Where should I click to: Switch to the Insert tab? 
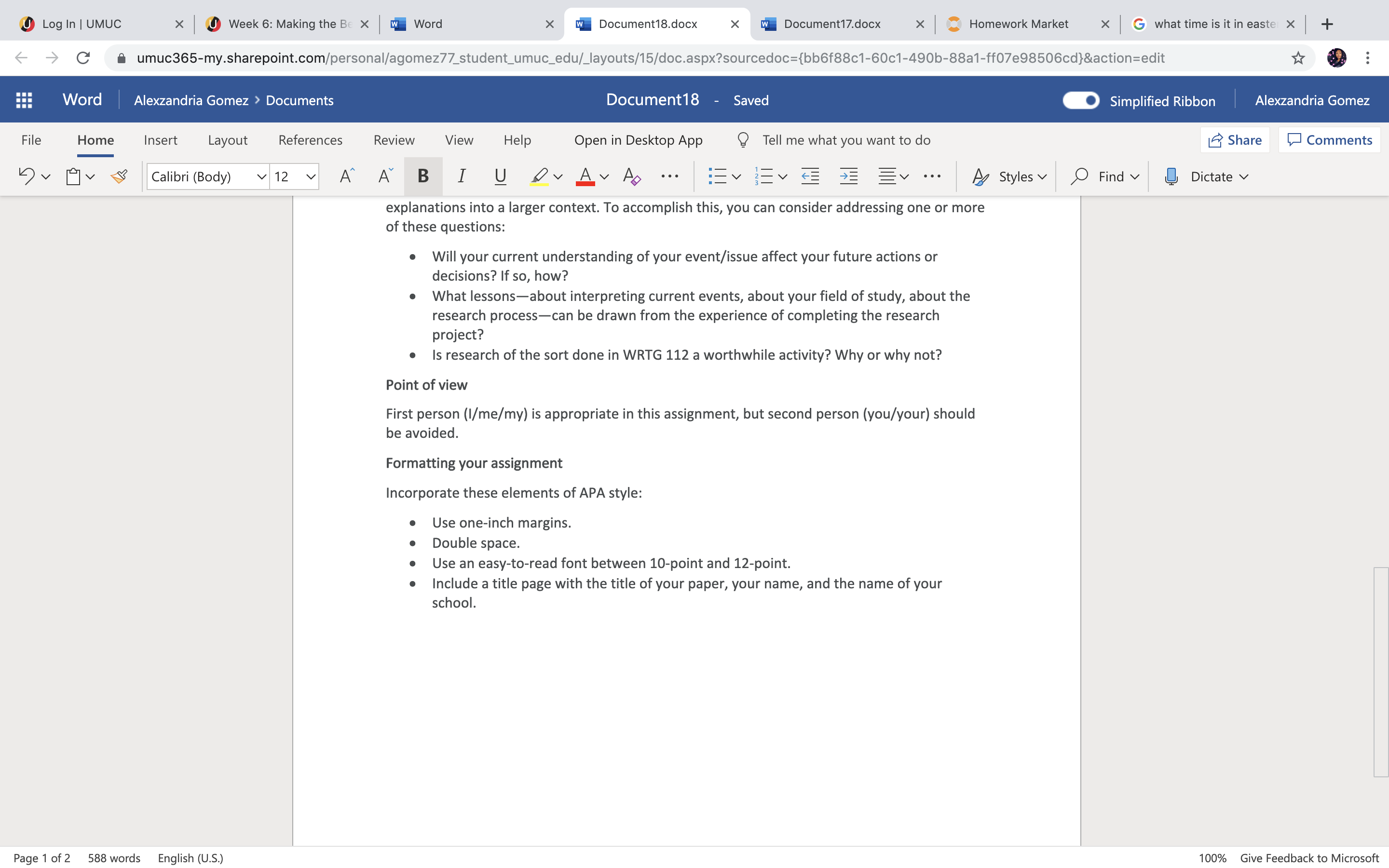click(160, 140)
